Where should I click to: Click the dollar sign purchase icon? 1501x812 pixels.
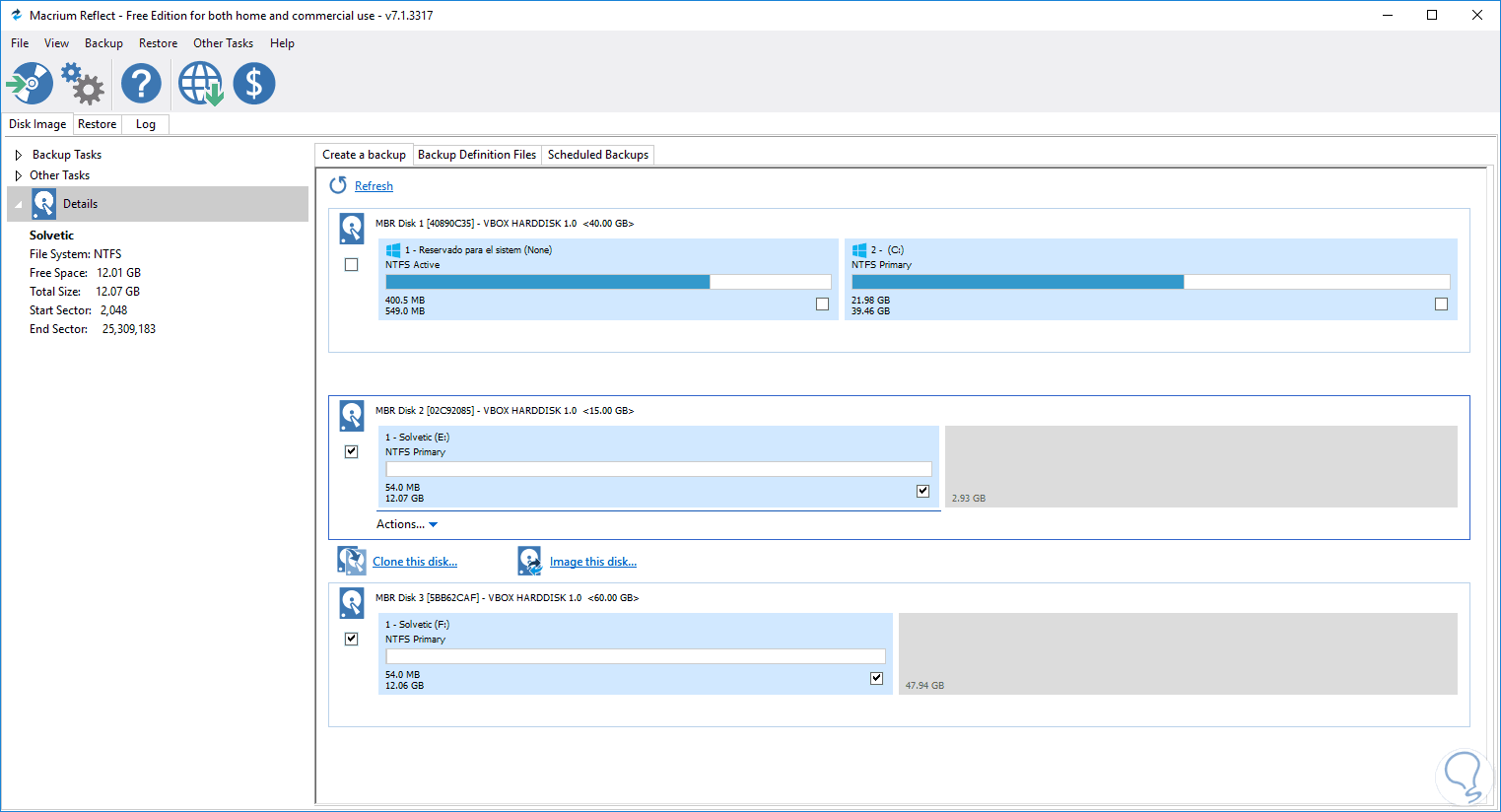pos(254,84)
